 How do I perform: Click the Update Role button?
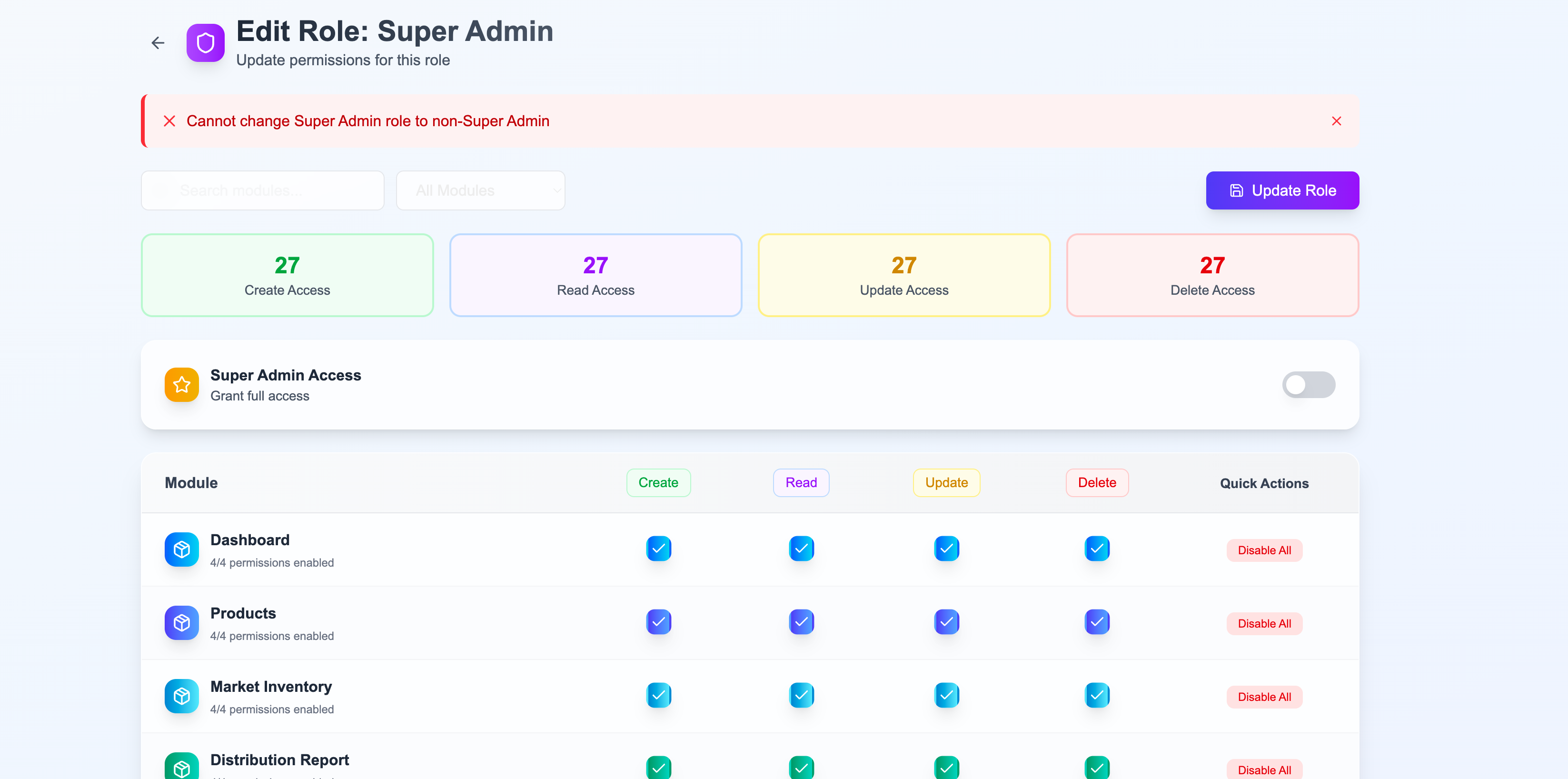pyautogui.click(x=1282, y=190)
